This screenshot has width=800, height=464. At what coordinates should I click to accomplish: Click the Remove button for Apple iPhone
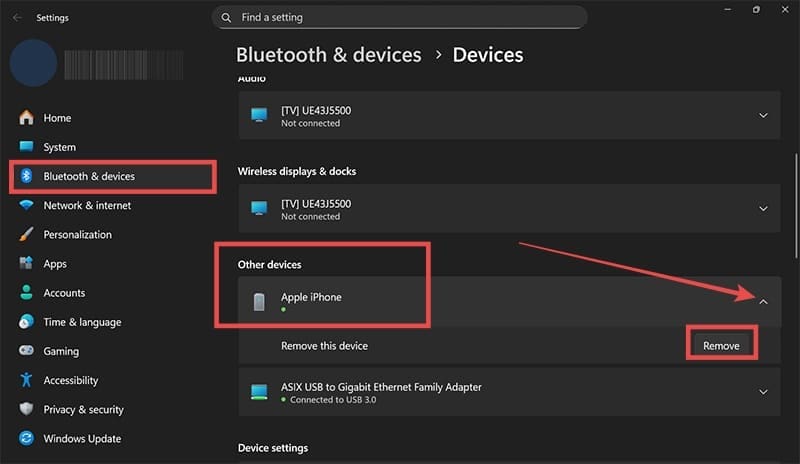tap(721, 346)
